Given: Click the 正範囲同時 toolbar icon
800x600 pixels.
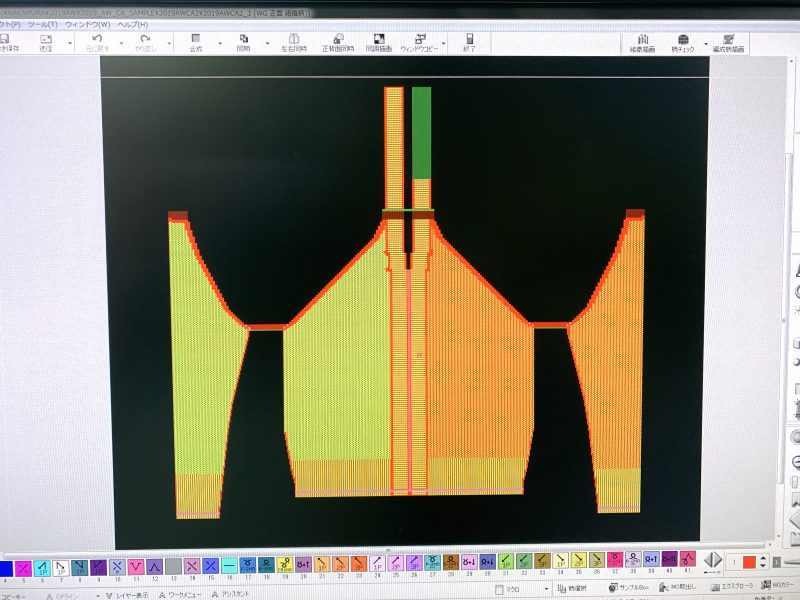Looking at the screenshot, I should point(337,42).
